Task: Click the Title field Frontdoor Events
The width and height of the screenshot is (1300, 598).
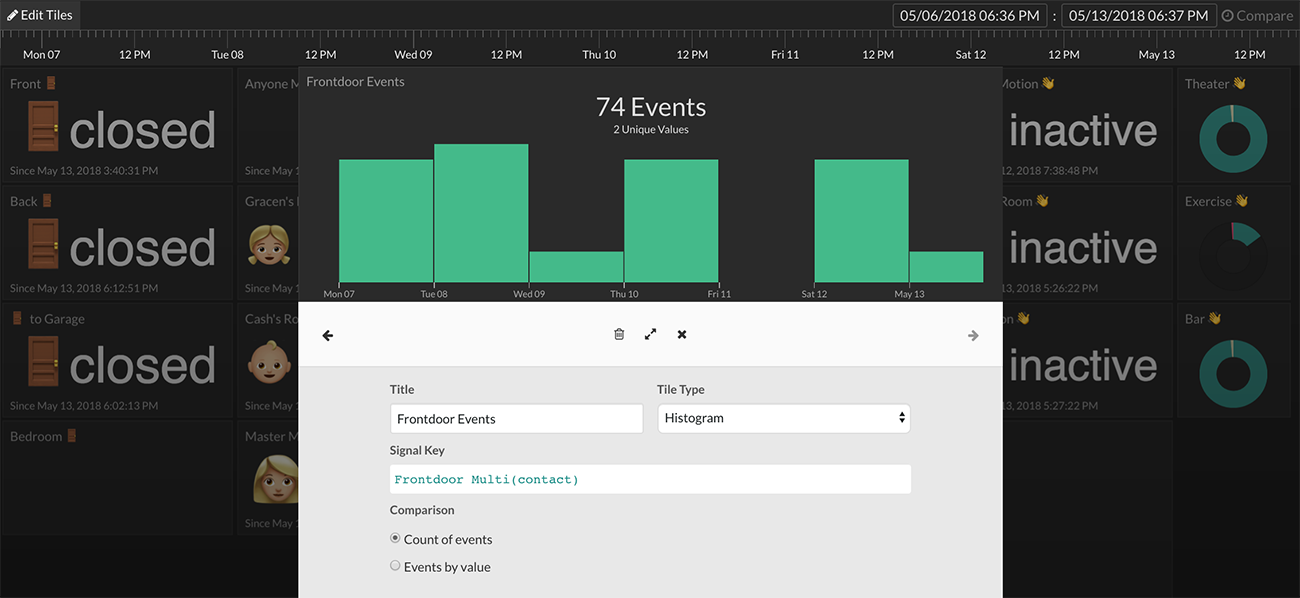Action: pos(516,419)
